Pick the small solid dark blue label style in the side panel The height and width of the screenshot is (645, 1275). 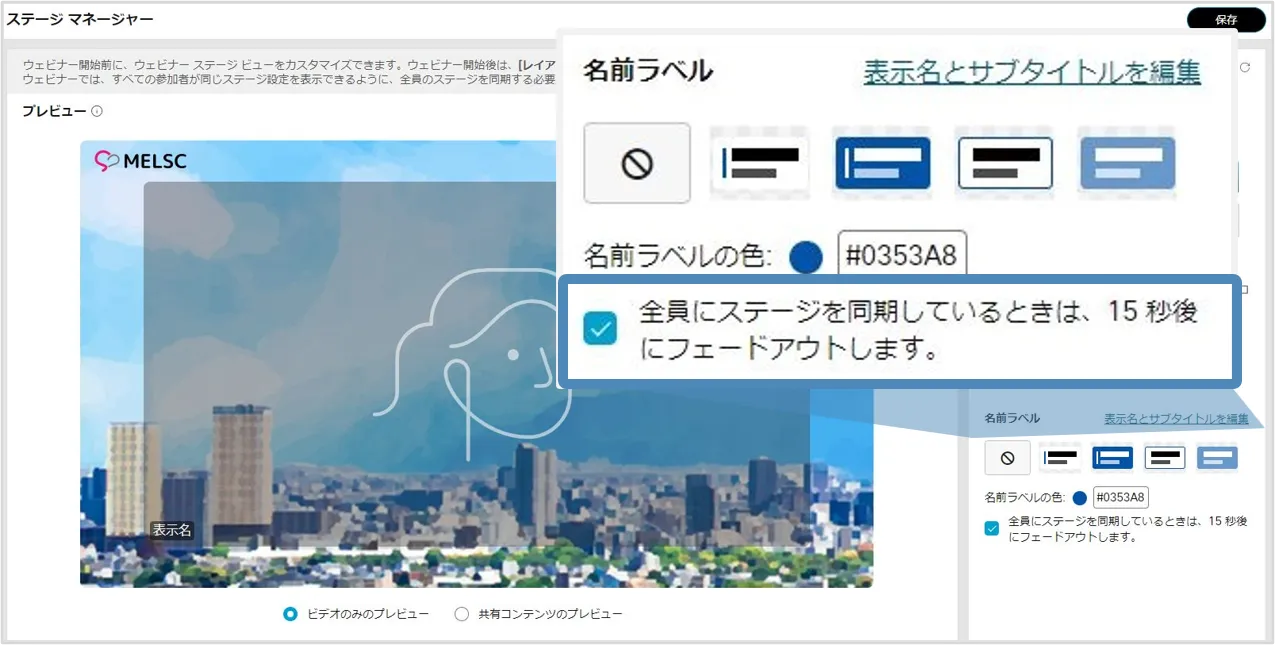pos(1112,458)
